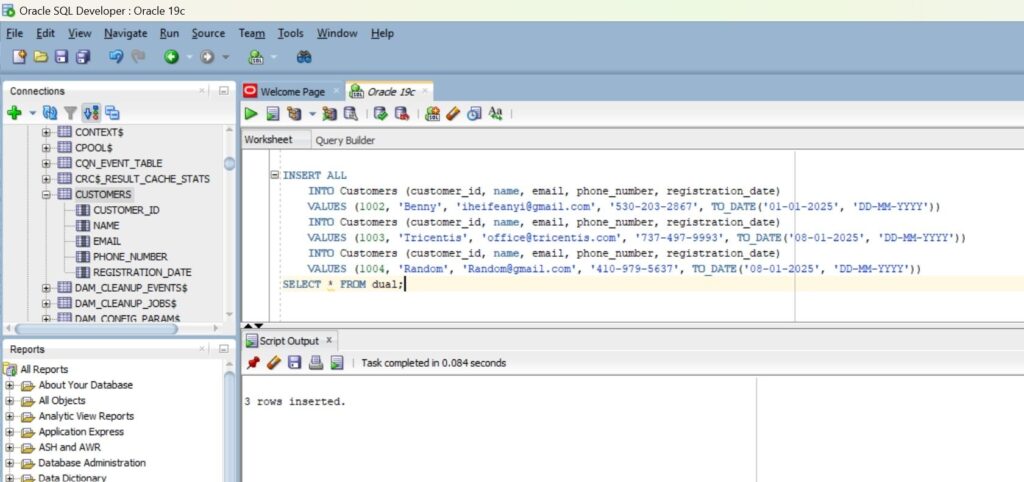Open the Tools menu

pos(290,33)
